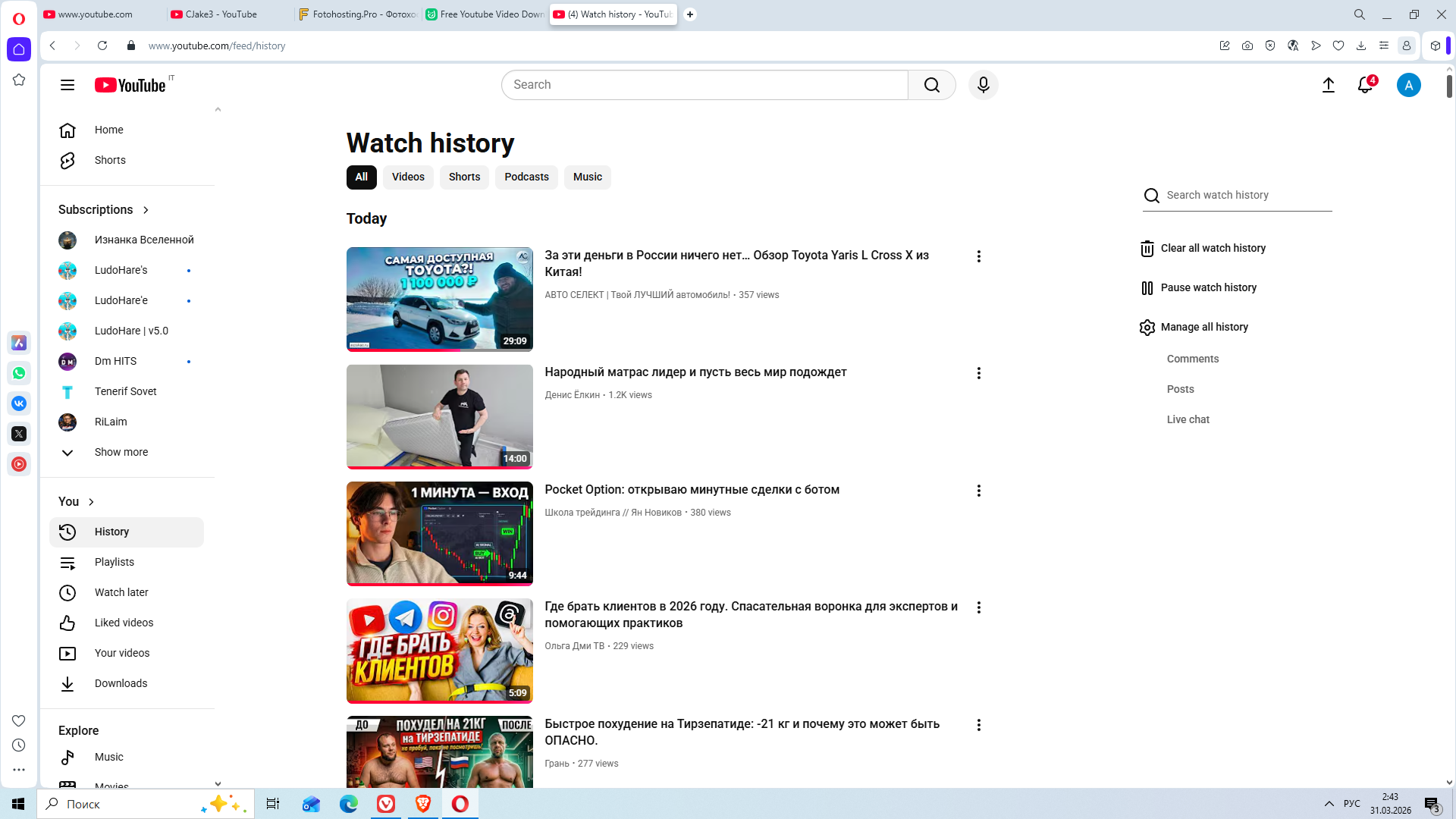
Task: Click the YouTube search magnifier button
Action: click(x=931, y=85)
